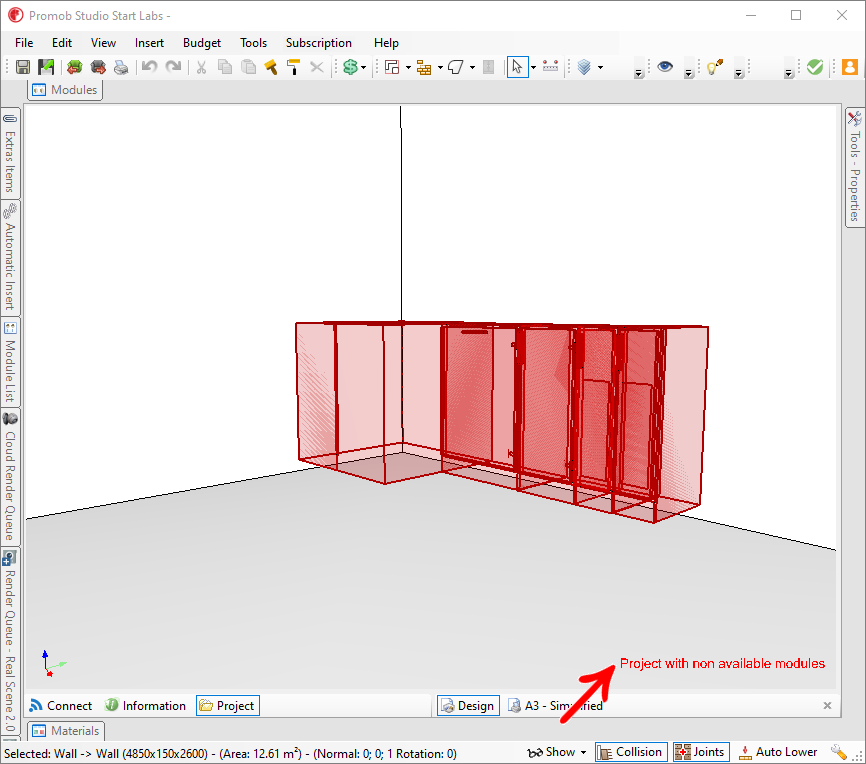This screenshot has height=764, width=866.
Task: Open the Cloud Render Queue side panel
Action: coord(10,477)
